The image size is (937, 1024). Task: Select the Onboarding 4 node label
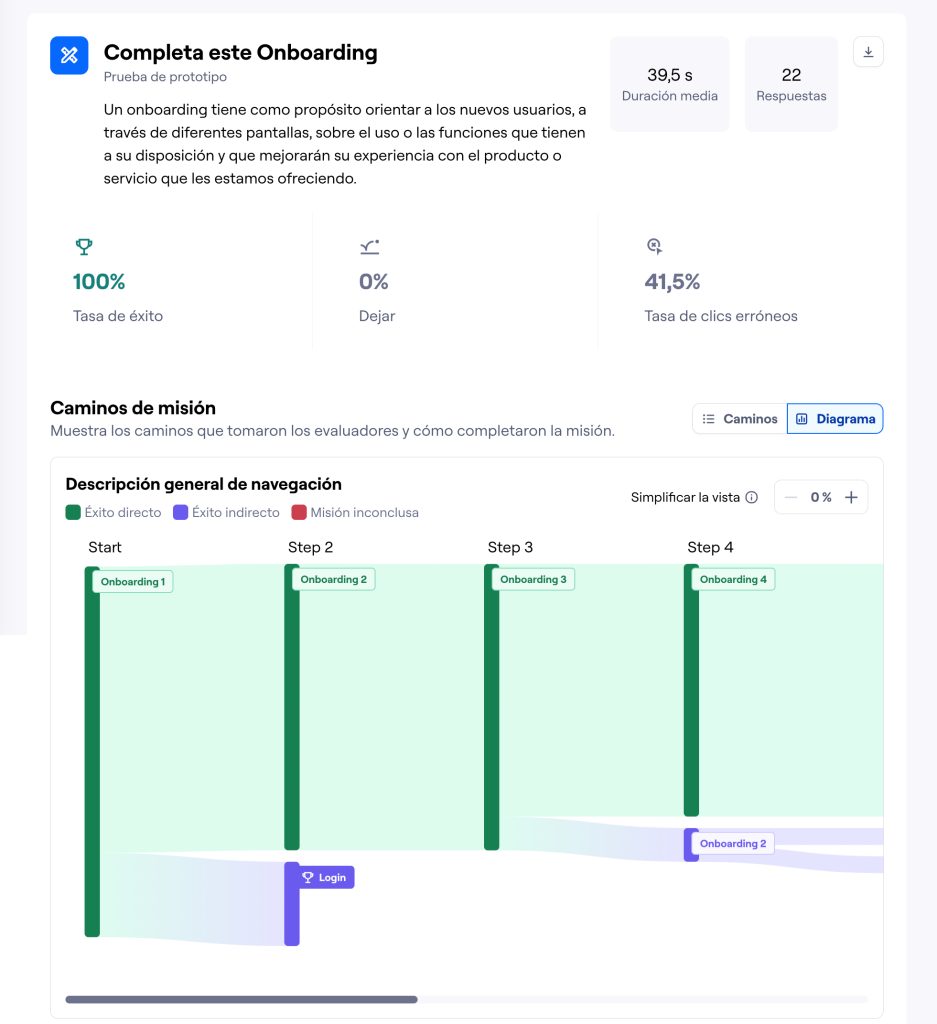point(733,579)
